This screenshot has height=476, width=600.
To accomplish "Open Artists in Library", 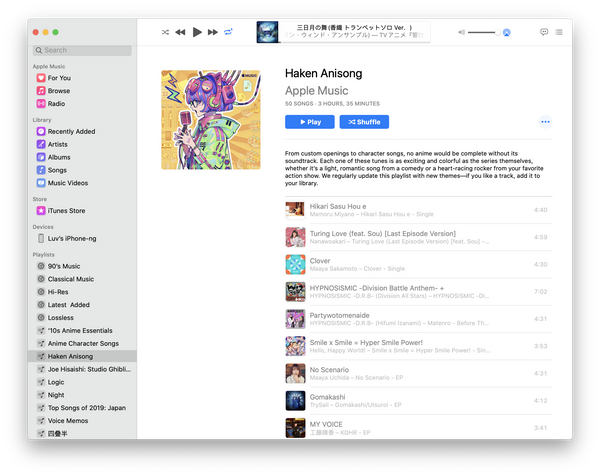I will (x=82, y=144).
